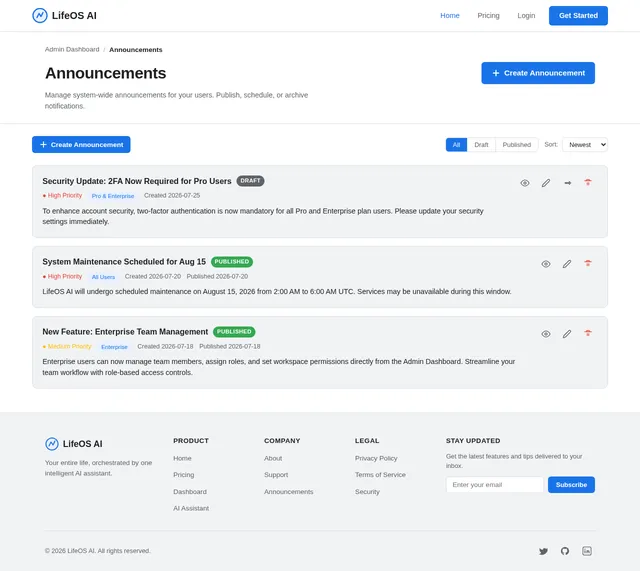Focus the Enter your email field
Screen dimensions: 640x571
pyautogui.click(x=495, y=484)
